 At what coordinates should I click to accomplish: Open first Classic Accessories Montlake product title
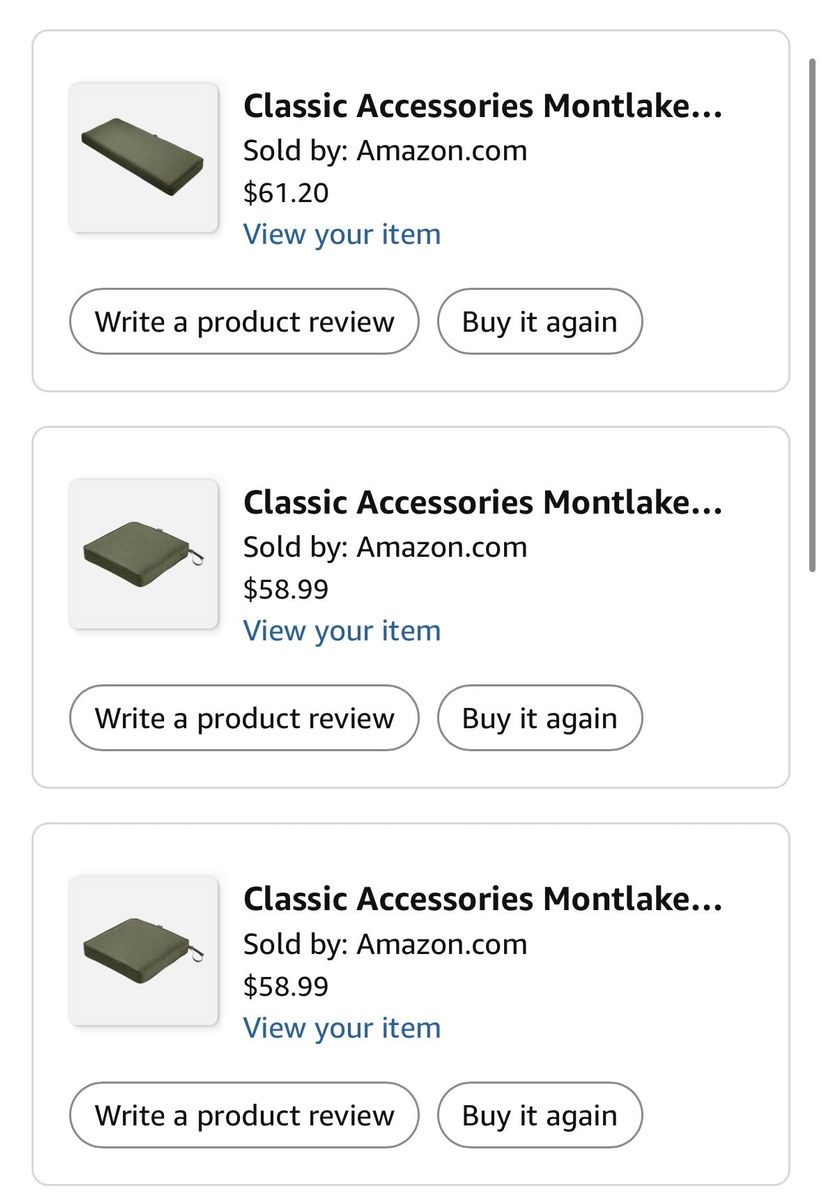[x=482, y=106]
